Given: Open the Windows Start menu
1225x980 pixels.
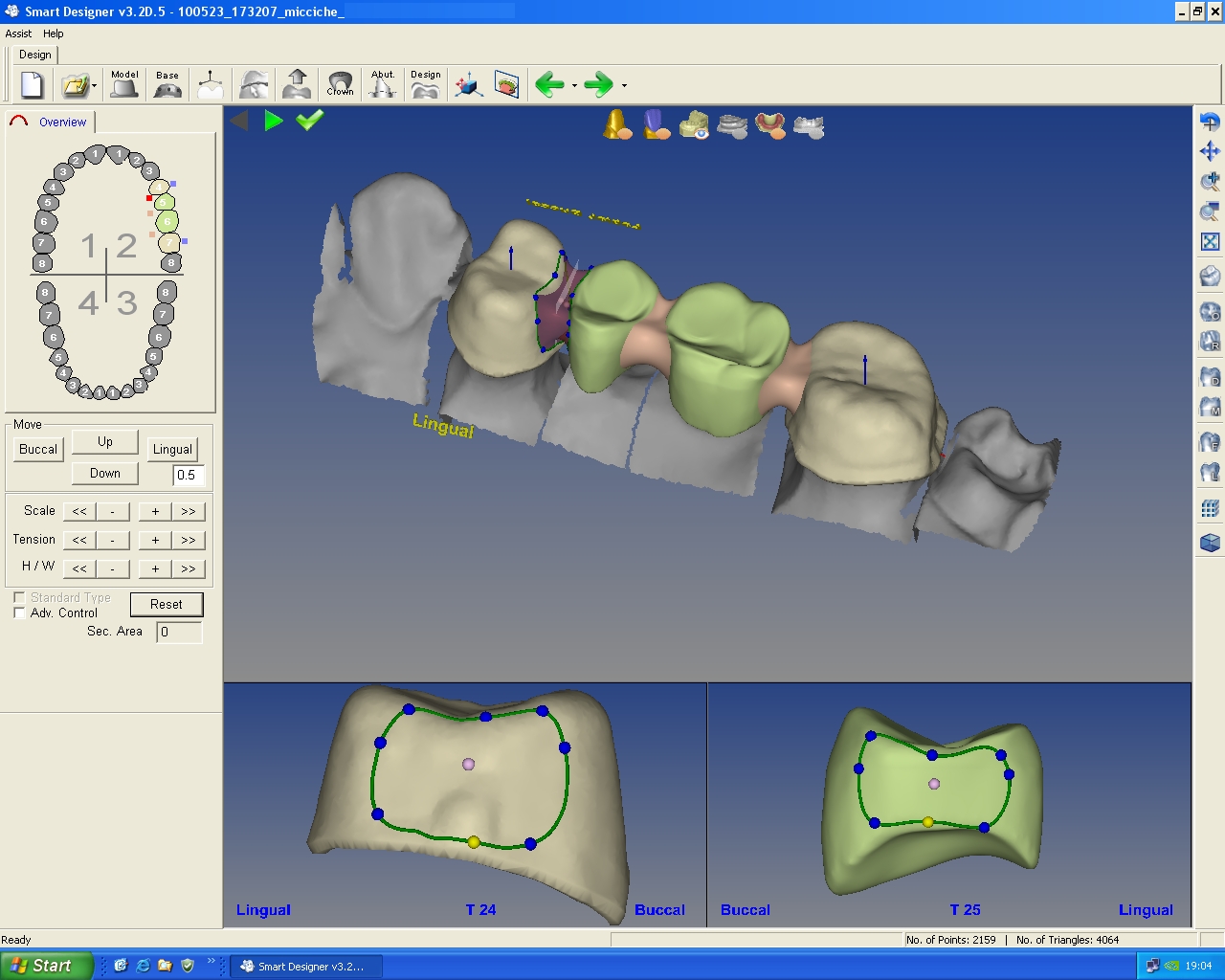Looking at the screenshot, I should pos(46,966).
